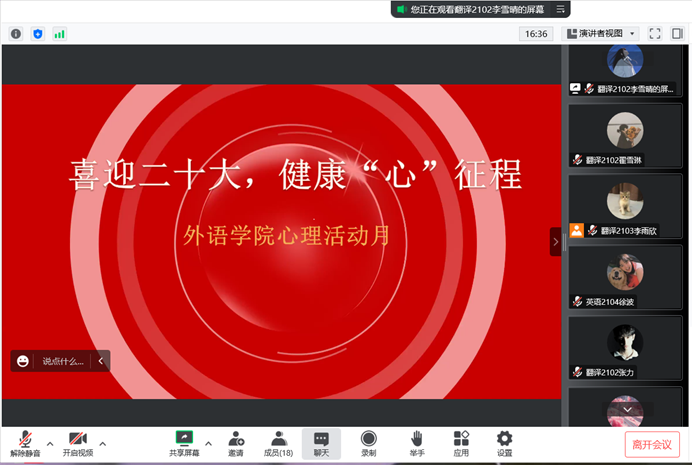Open the 成员(18) members list

click(278, 443)
